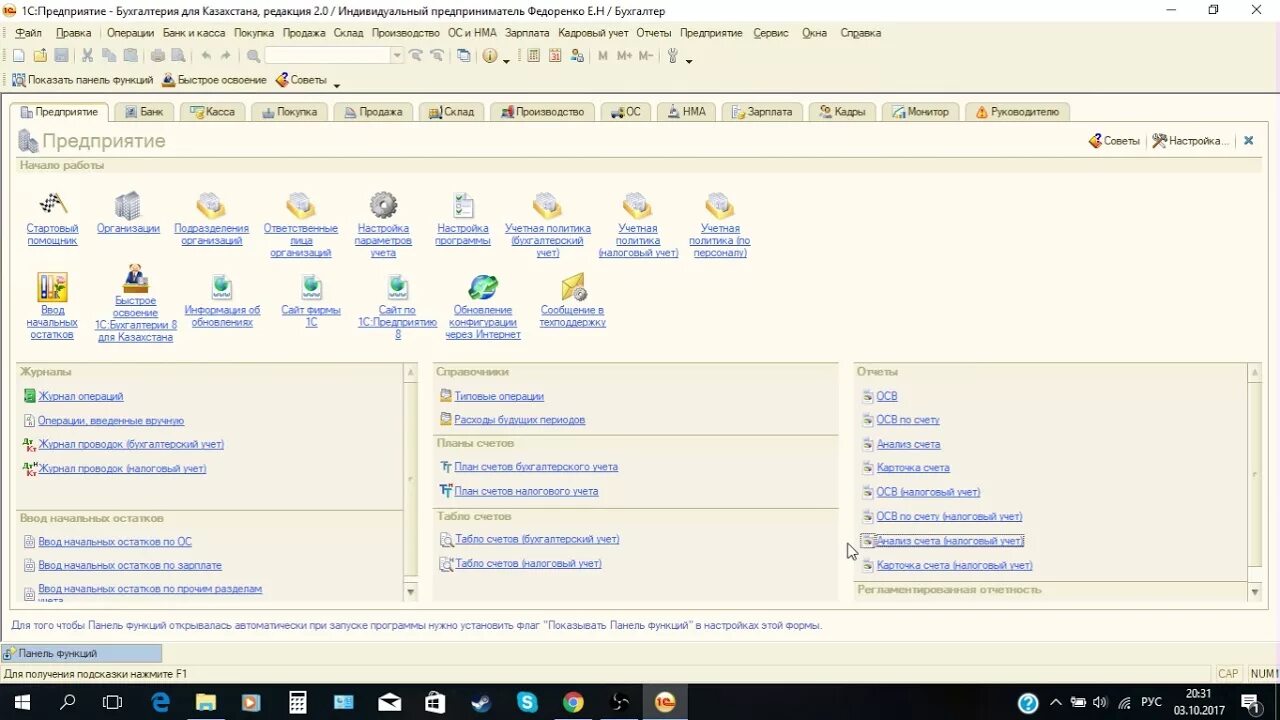1280x720 pixels.
Task: Open Chrome from the Windows taskbar
Action: point(572,702)
